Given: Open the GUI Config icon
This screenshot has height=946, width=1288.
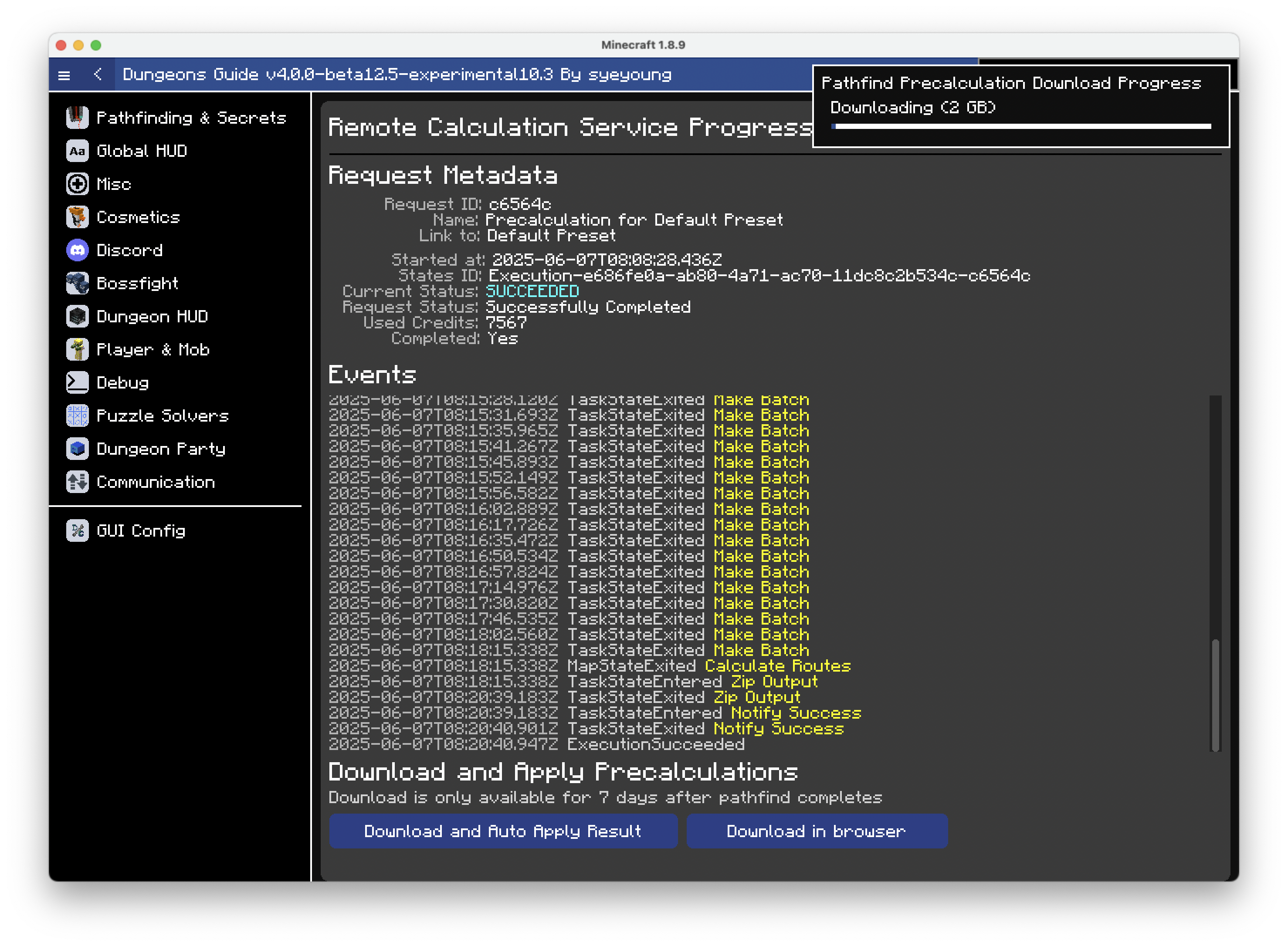Looking at the screenshot, I should (78, 531).
